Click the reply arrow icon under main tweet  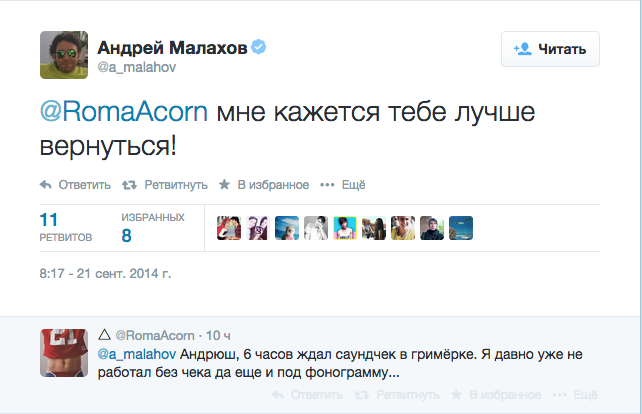[45, 185]
